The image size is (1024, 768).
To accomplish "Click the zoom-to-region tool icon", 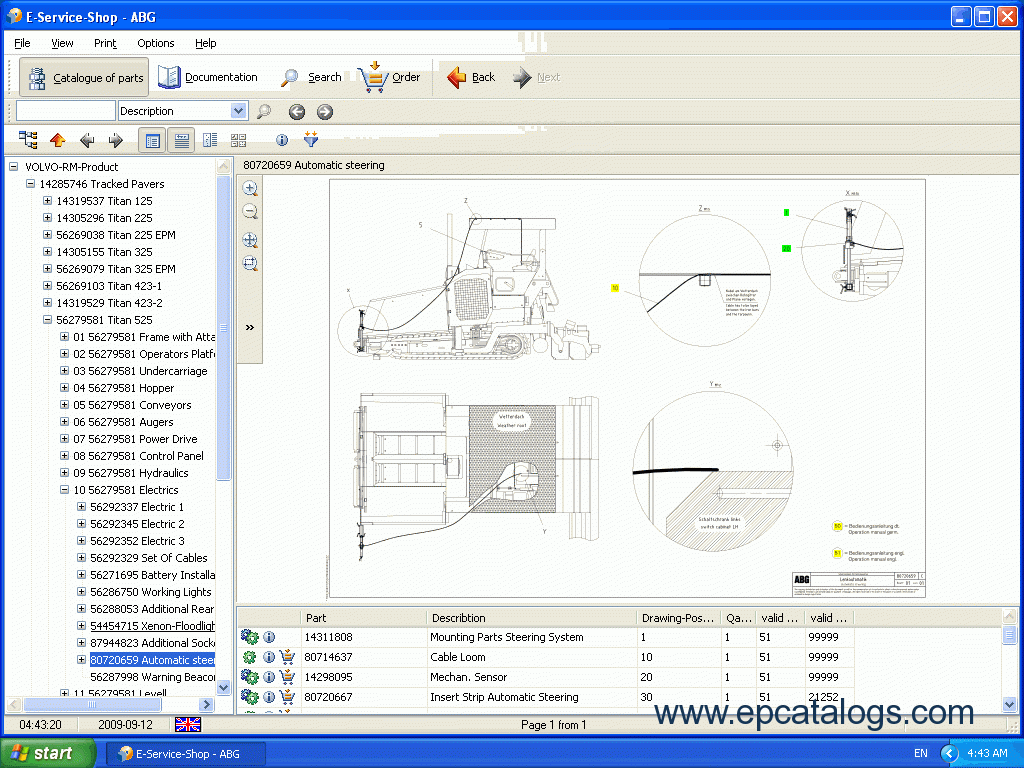I will click(x=250, y=263).
